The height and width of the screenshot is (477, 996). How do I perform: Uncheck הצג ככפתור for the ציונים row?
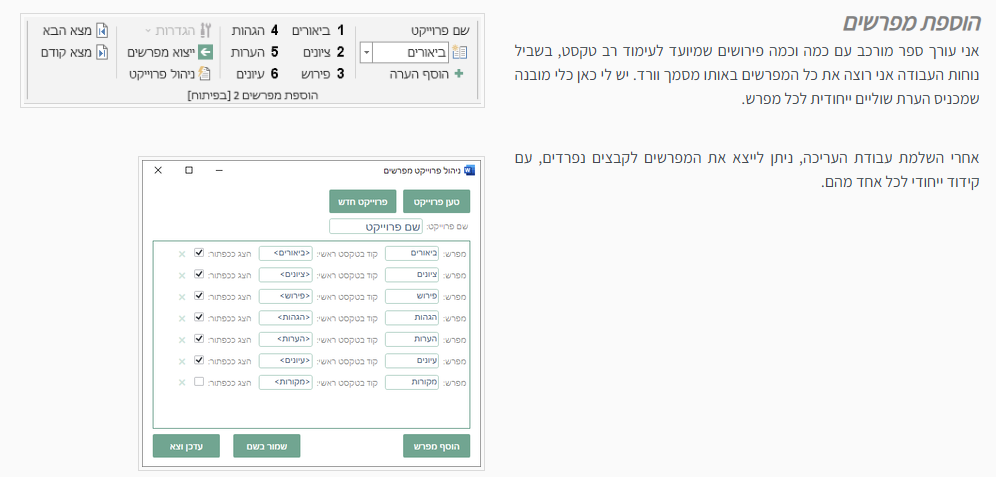pos(199,274)
